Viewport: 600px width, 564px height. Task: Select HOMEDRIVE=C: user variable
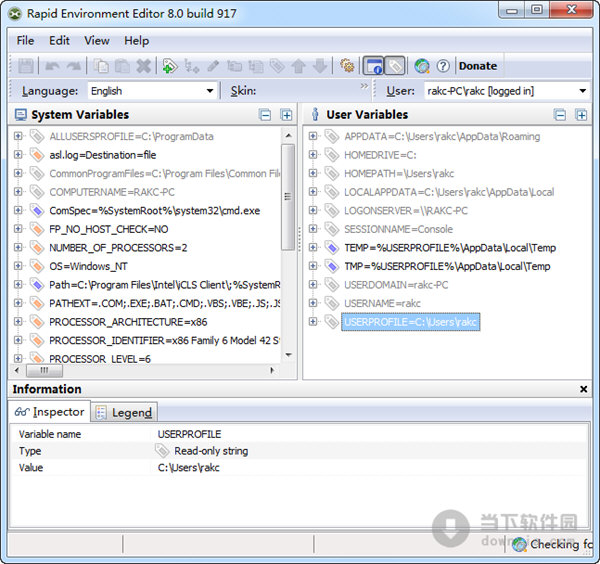tap(380, 155)
